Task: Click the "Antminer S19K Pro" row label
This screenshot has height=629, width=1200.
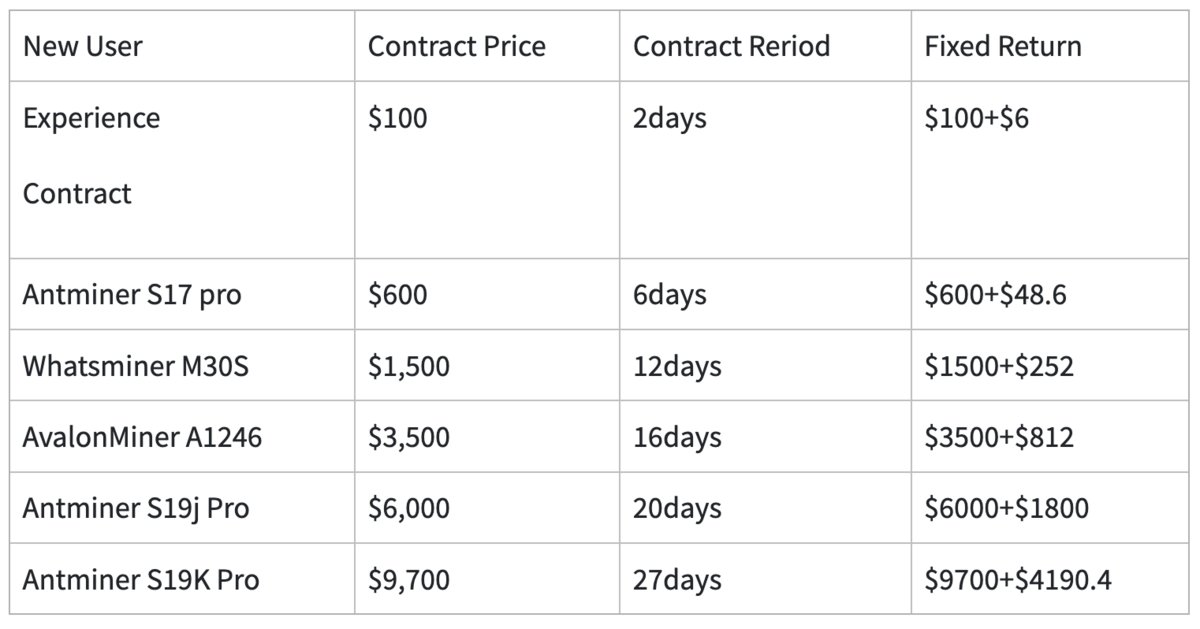Action: click(x=141, y=579)
